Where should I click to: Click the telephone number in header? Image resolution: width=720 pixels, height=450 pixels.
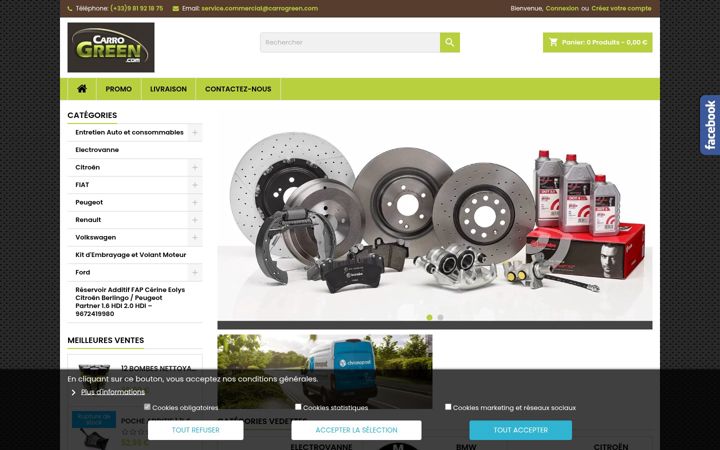(x=136, y=8)
